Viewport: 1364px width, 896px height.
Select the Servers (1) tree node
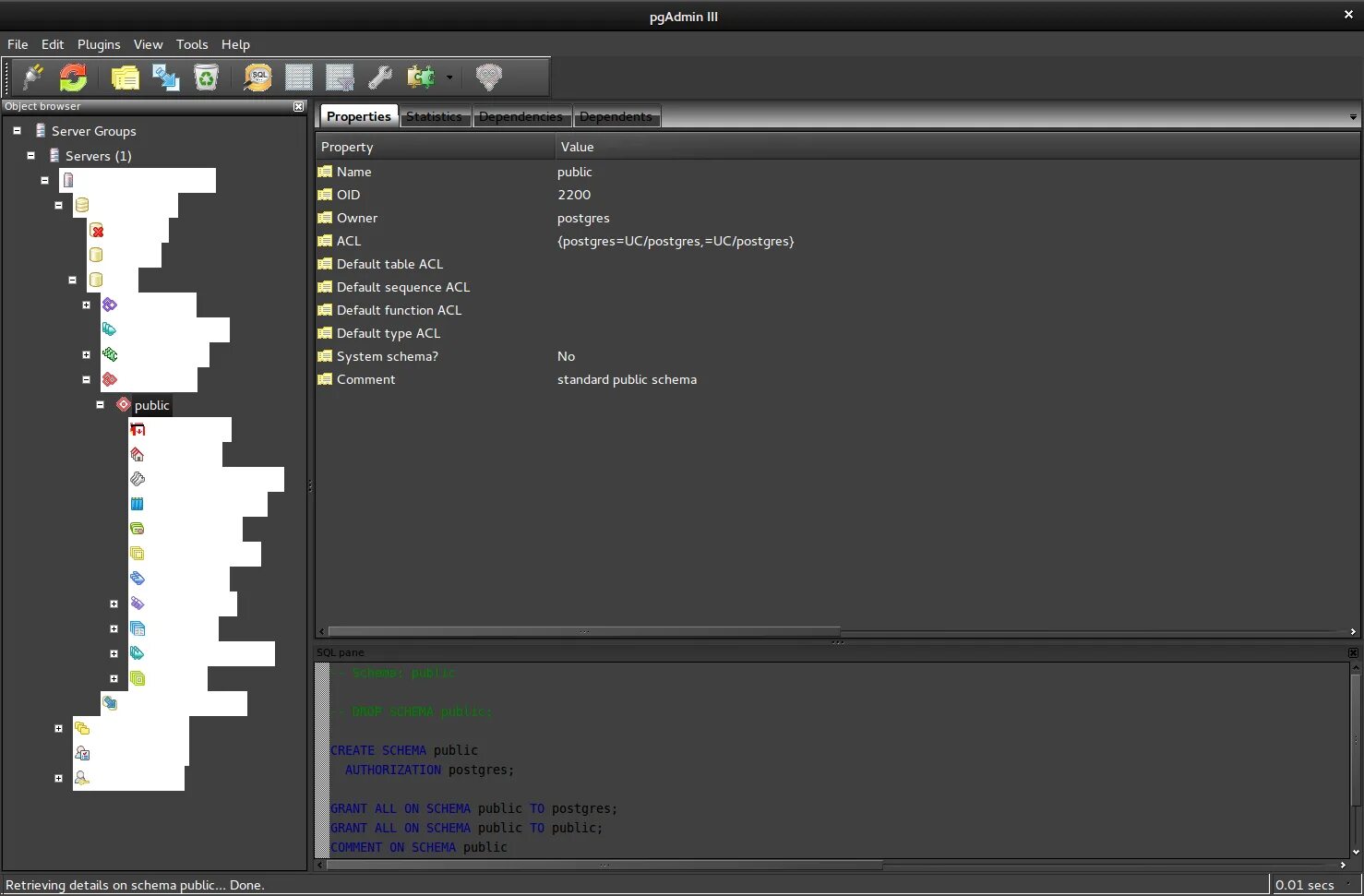[98, 156]
